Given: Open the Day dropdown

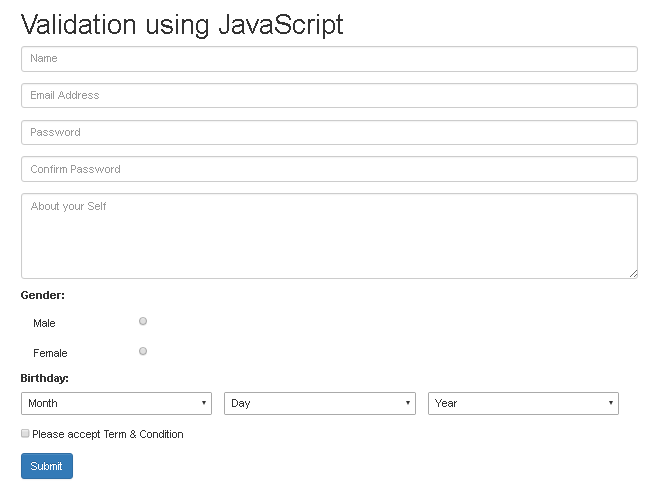Looking at the screenshot, I should [320, 403].
